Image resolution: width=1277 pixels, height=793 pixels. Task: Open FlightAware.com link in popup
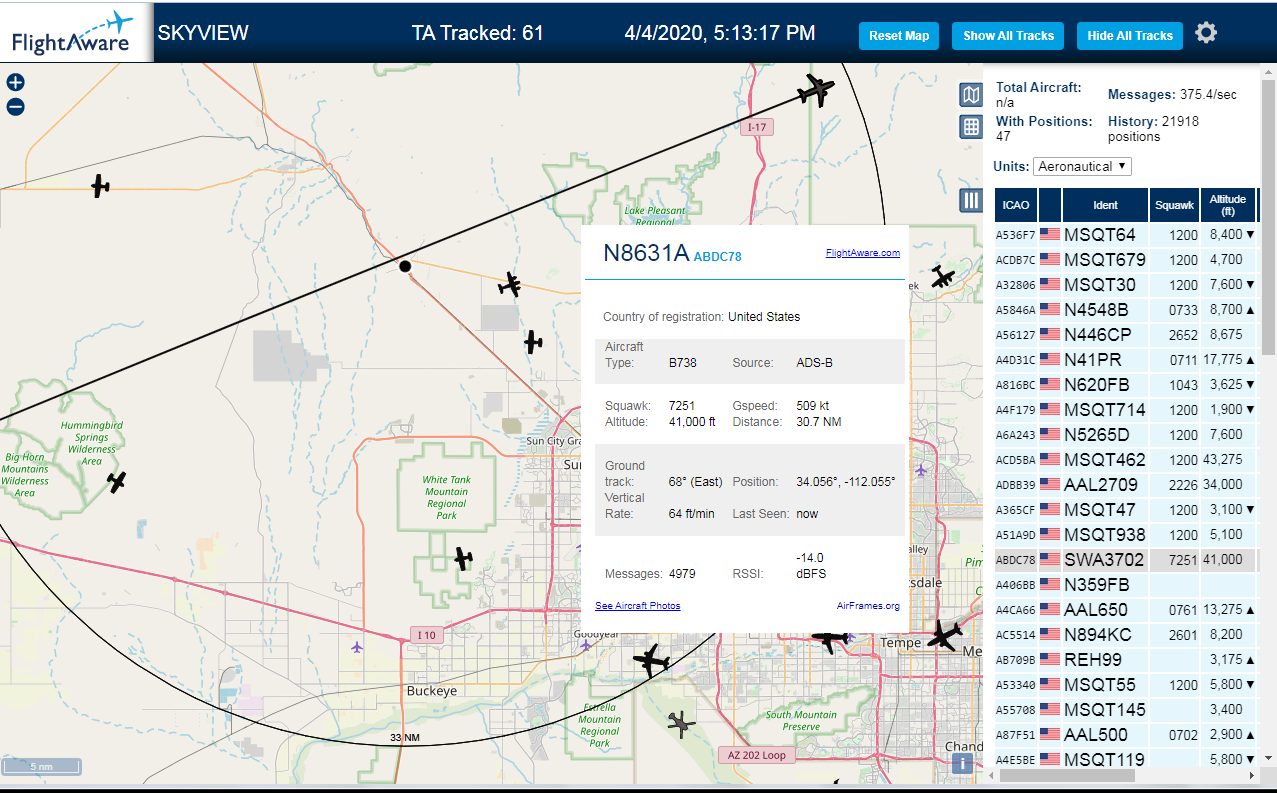click(863, 253)
